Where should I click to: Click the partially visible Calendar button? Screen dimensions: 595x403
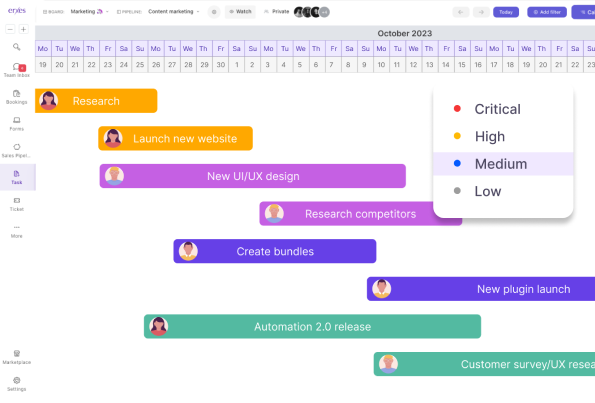coord(584,12)
